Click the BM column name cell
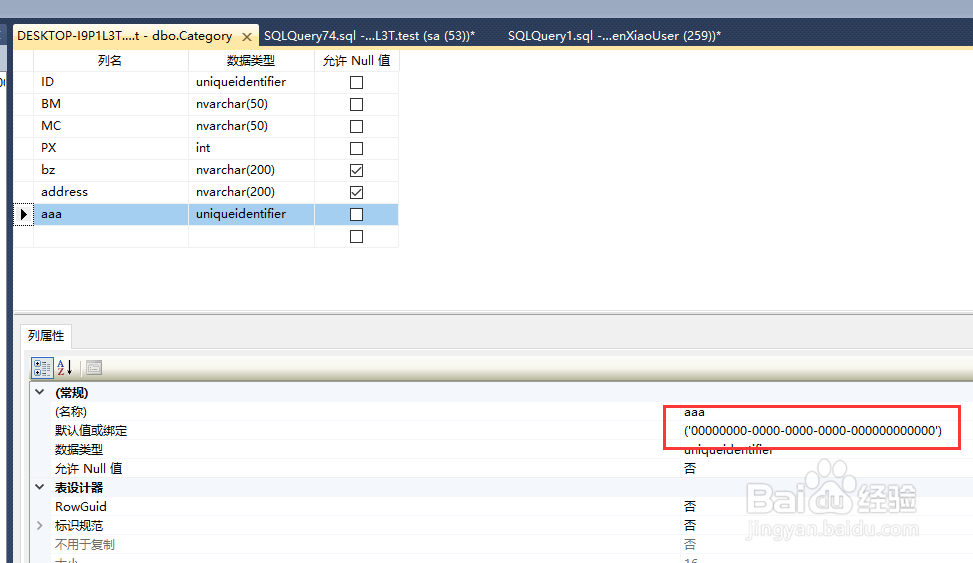Image resolution: width=973 pixels, height=563 pixels. point(110,104)
